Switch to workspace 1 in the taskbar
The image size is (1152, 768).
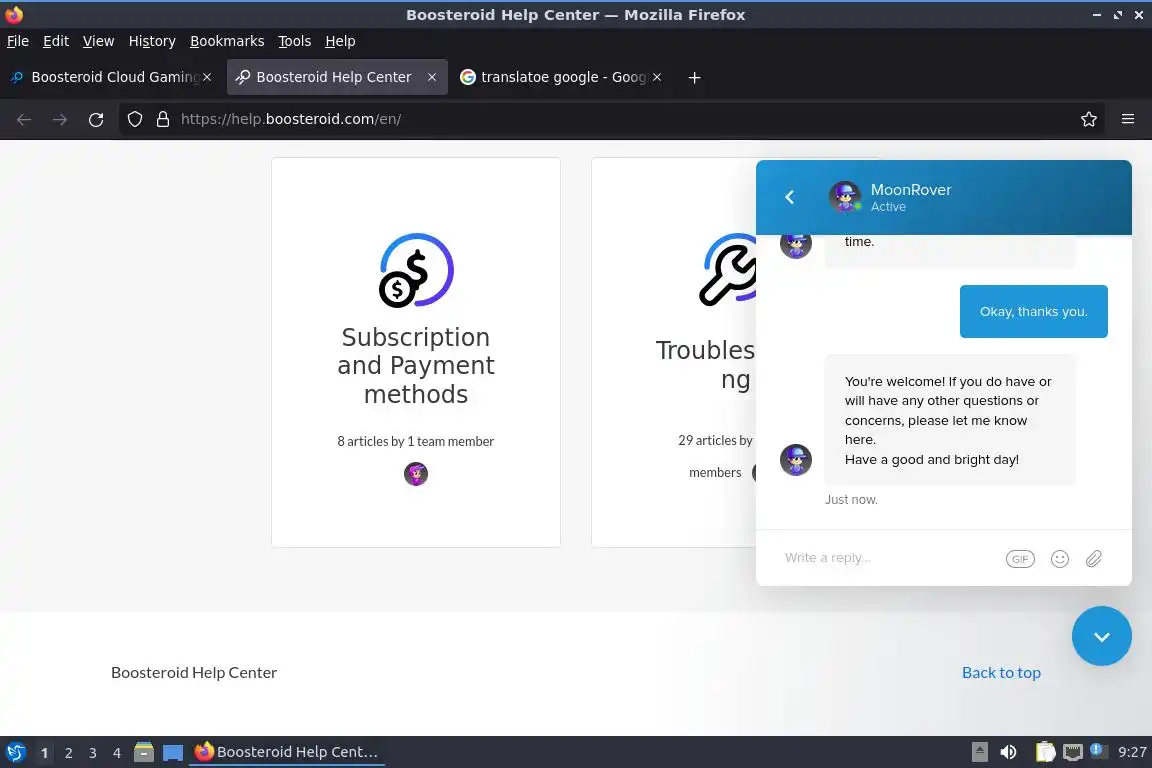(44, 753)
